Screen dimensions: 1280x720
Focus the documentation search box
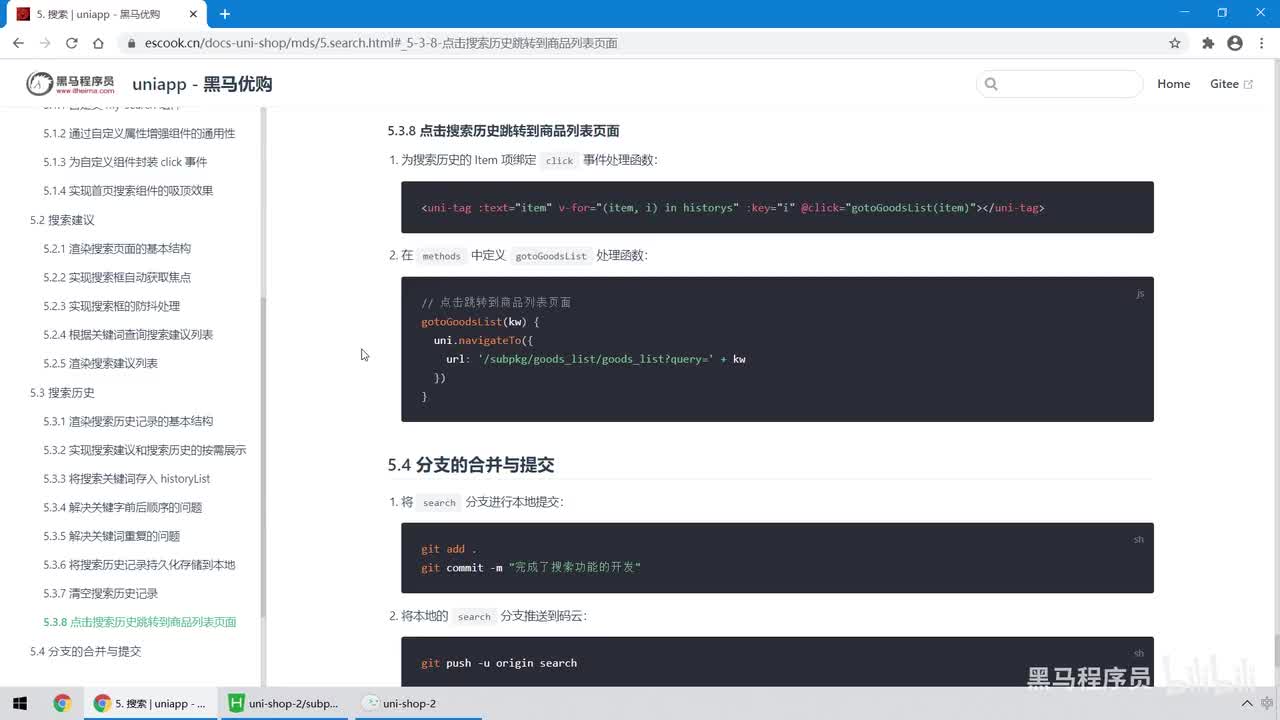[1060, 84]
